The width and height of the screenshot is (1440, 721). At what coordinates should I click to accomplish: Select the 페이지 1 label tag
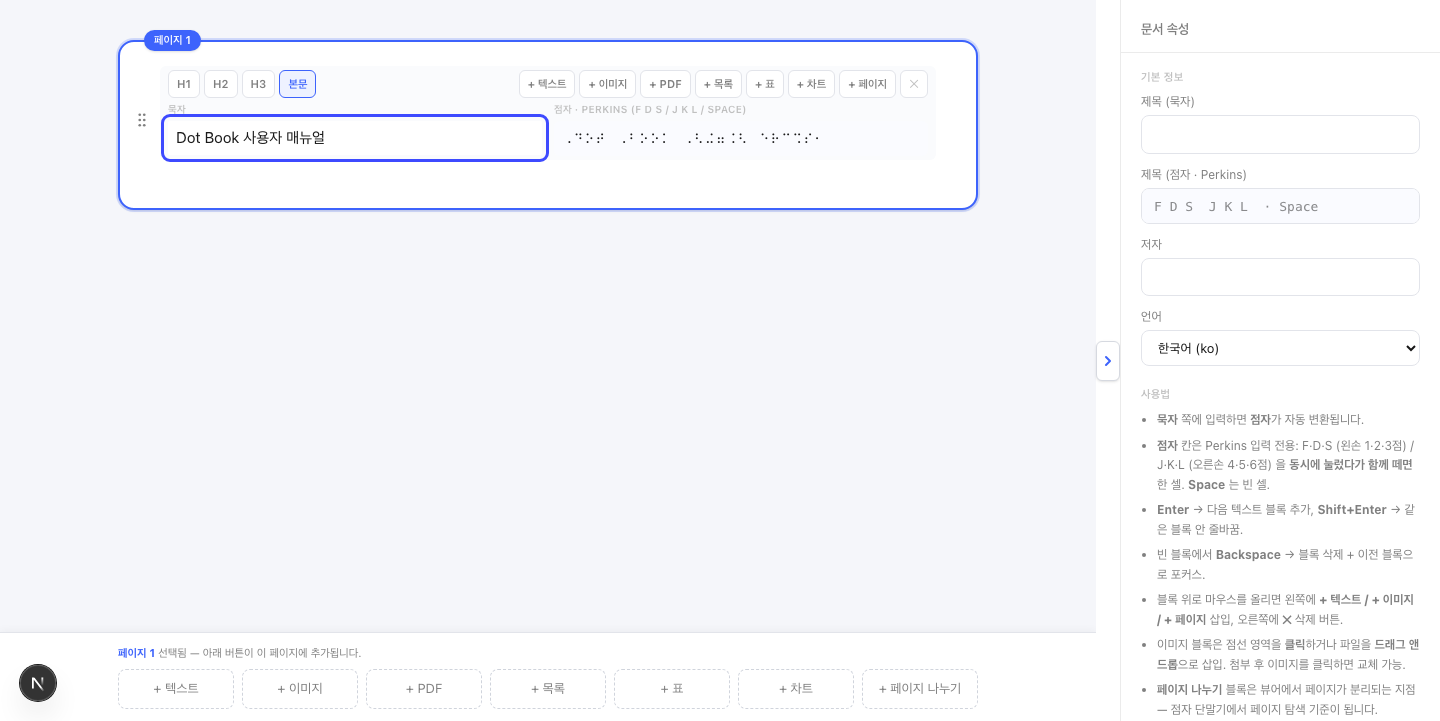[x=172, y=40]
